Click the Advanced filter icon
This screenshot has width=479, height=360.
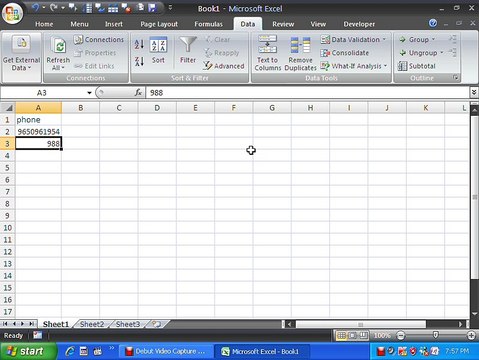[208, 66]
